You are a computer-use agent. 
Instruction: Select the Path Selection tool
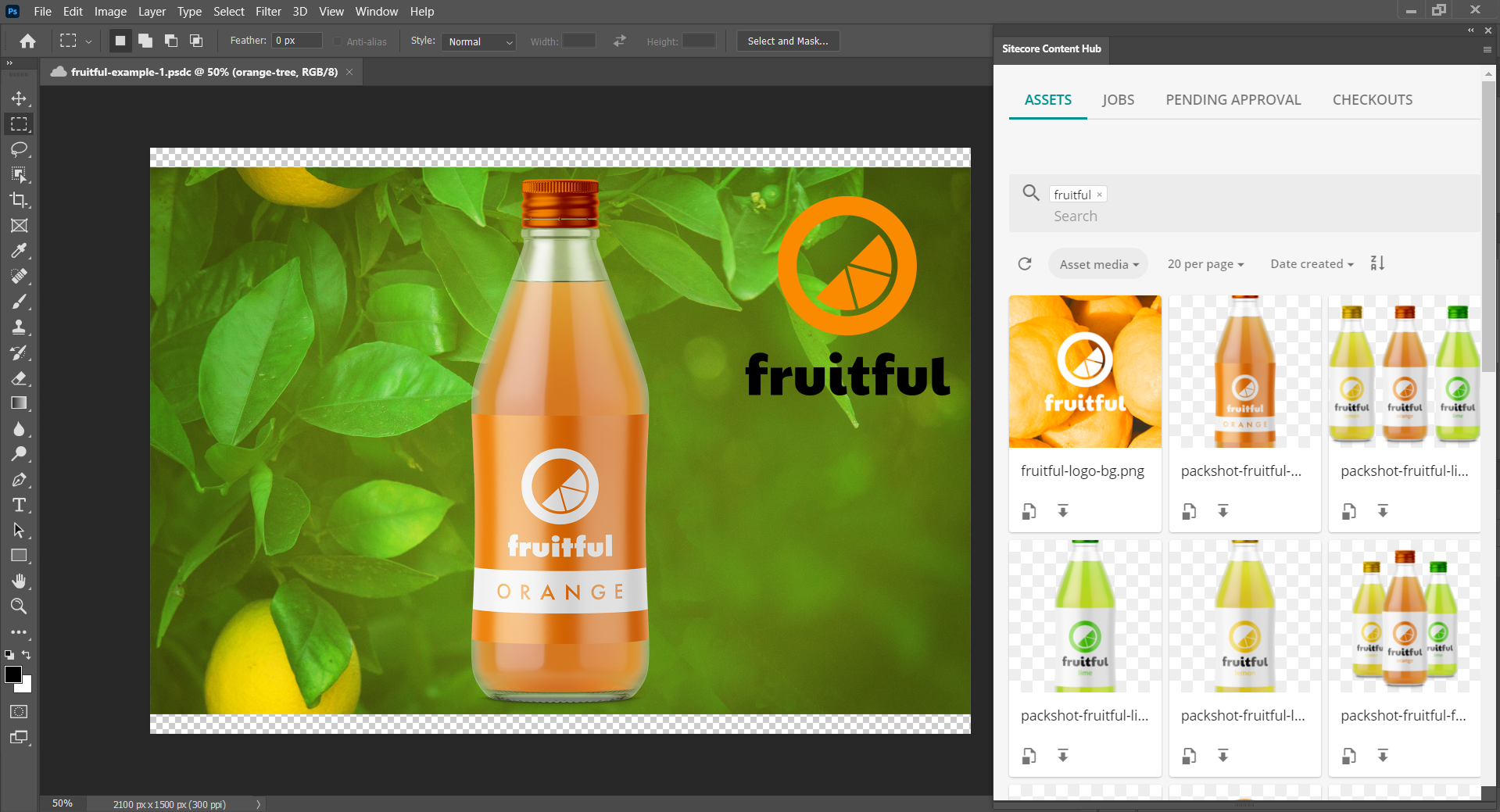(19, 531)
